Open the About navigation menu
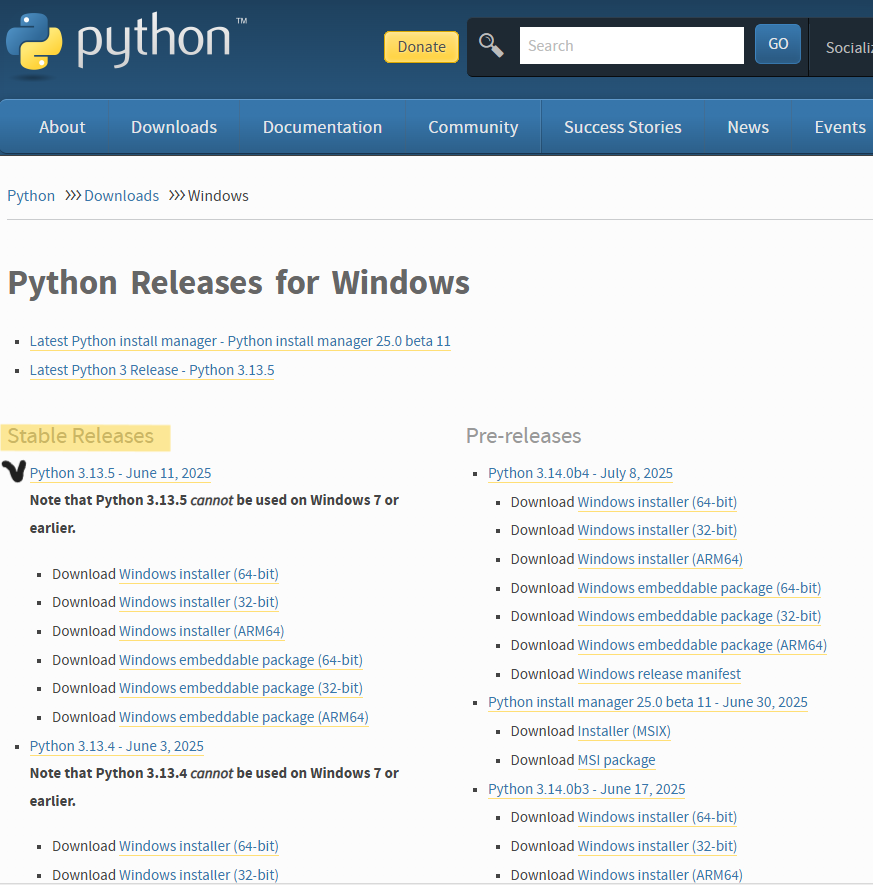 coord(62,127)
